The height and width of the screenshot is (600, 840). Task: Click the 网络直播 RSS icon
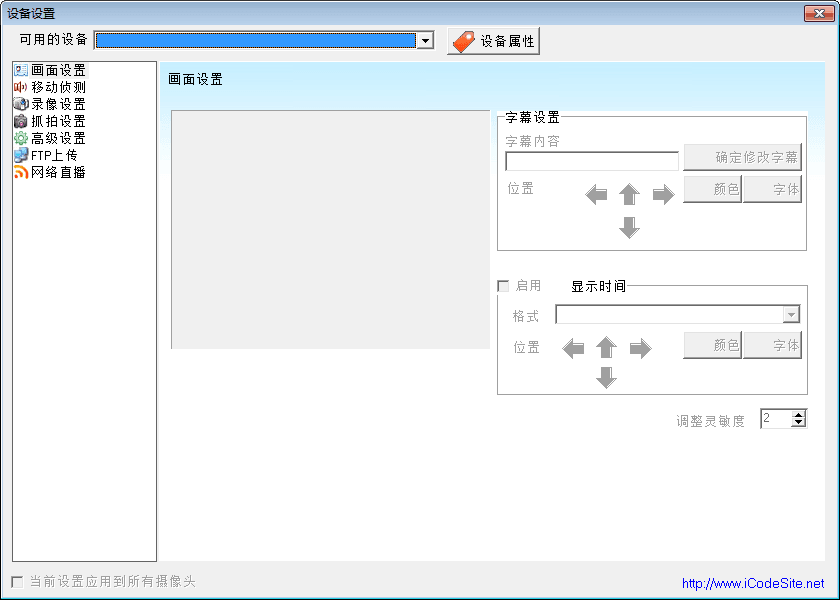[x=21, y=172]
